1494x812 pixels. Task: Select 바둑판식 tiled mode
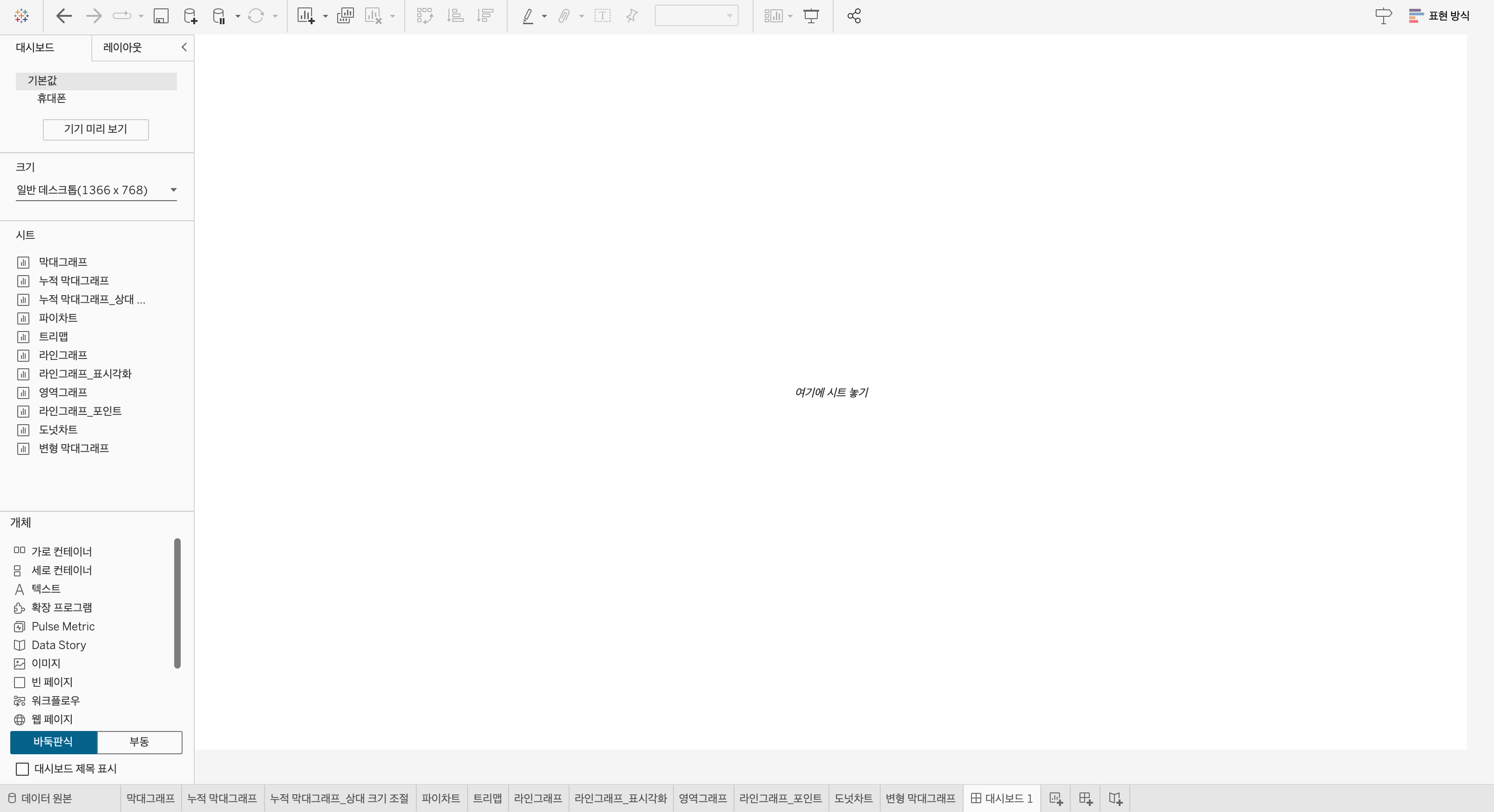54,742
